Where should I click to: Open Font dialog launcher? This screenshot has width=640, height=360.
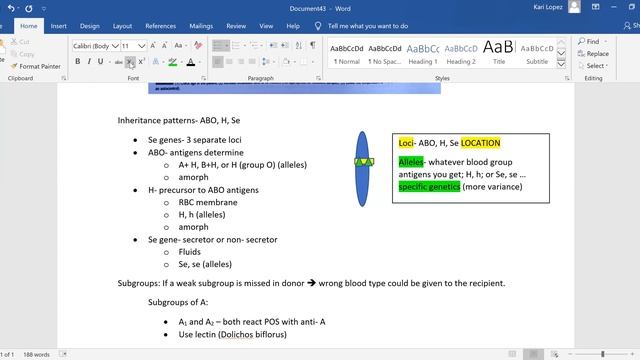pos(203,78)
